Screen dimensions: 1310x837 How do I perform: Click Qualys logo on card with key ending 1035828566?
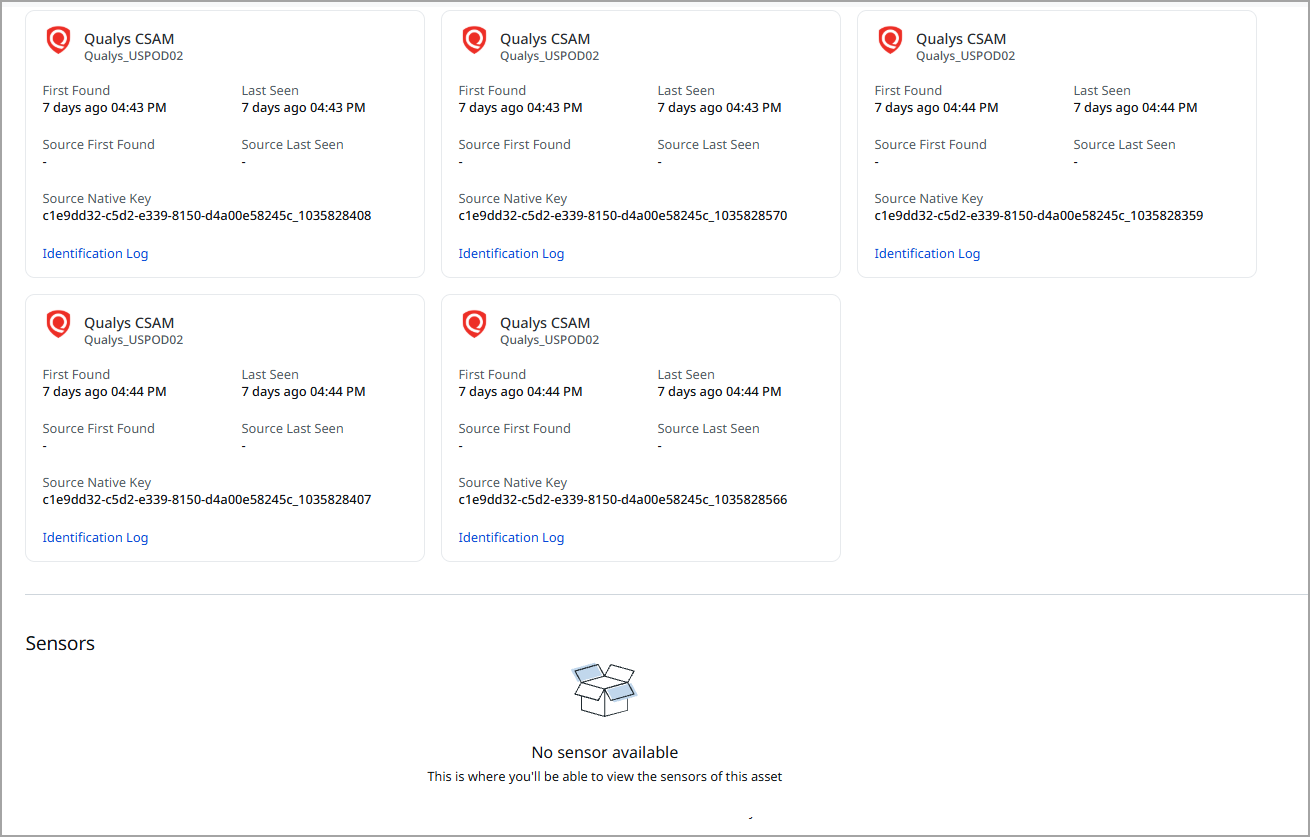[x=475, y=325]
